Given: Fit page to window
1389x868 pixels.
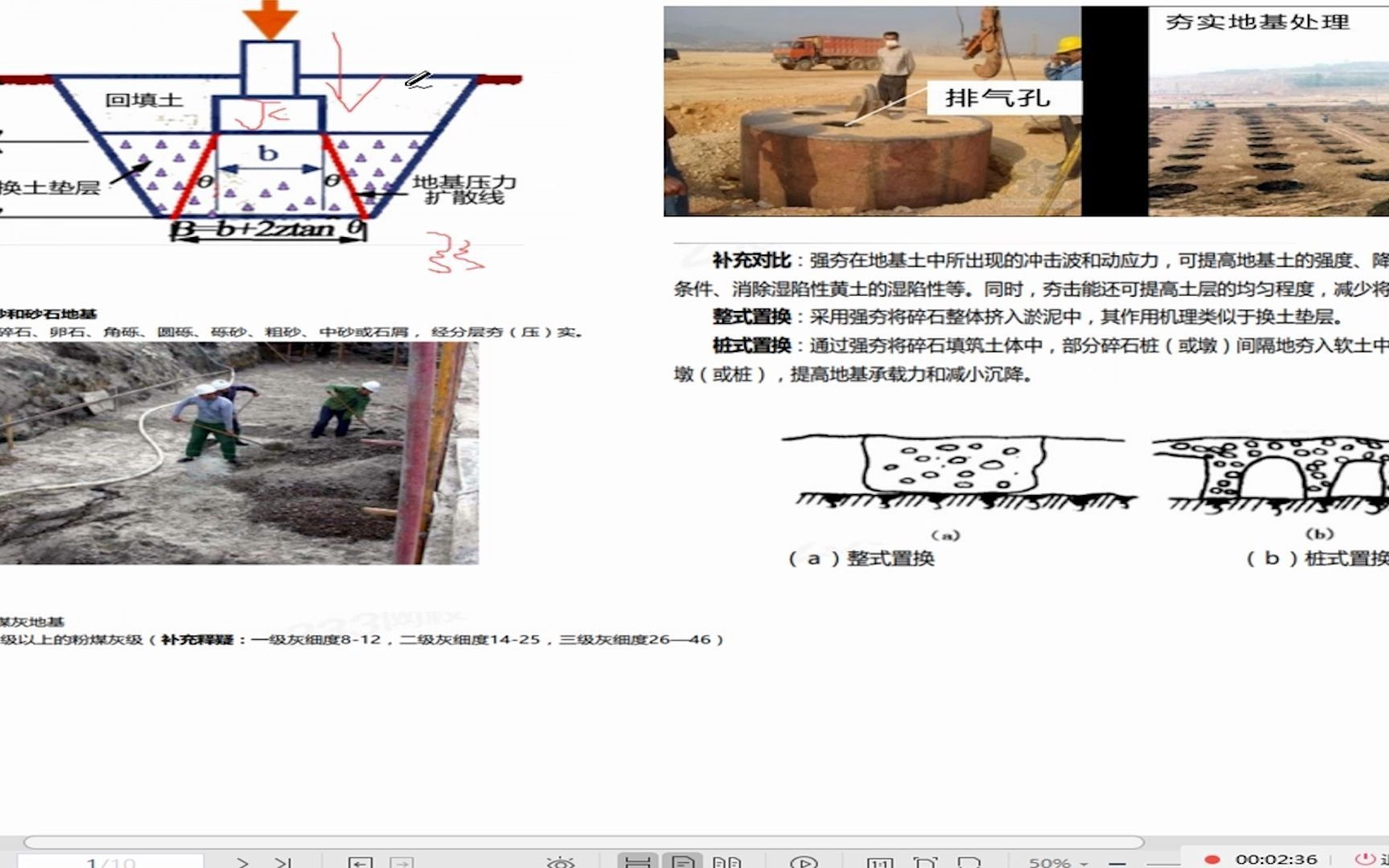Looking at the screenshot, I should [925, 862].
